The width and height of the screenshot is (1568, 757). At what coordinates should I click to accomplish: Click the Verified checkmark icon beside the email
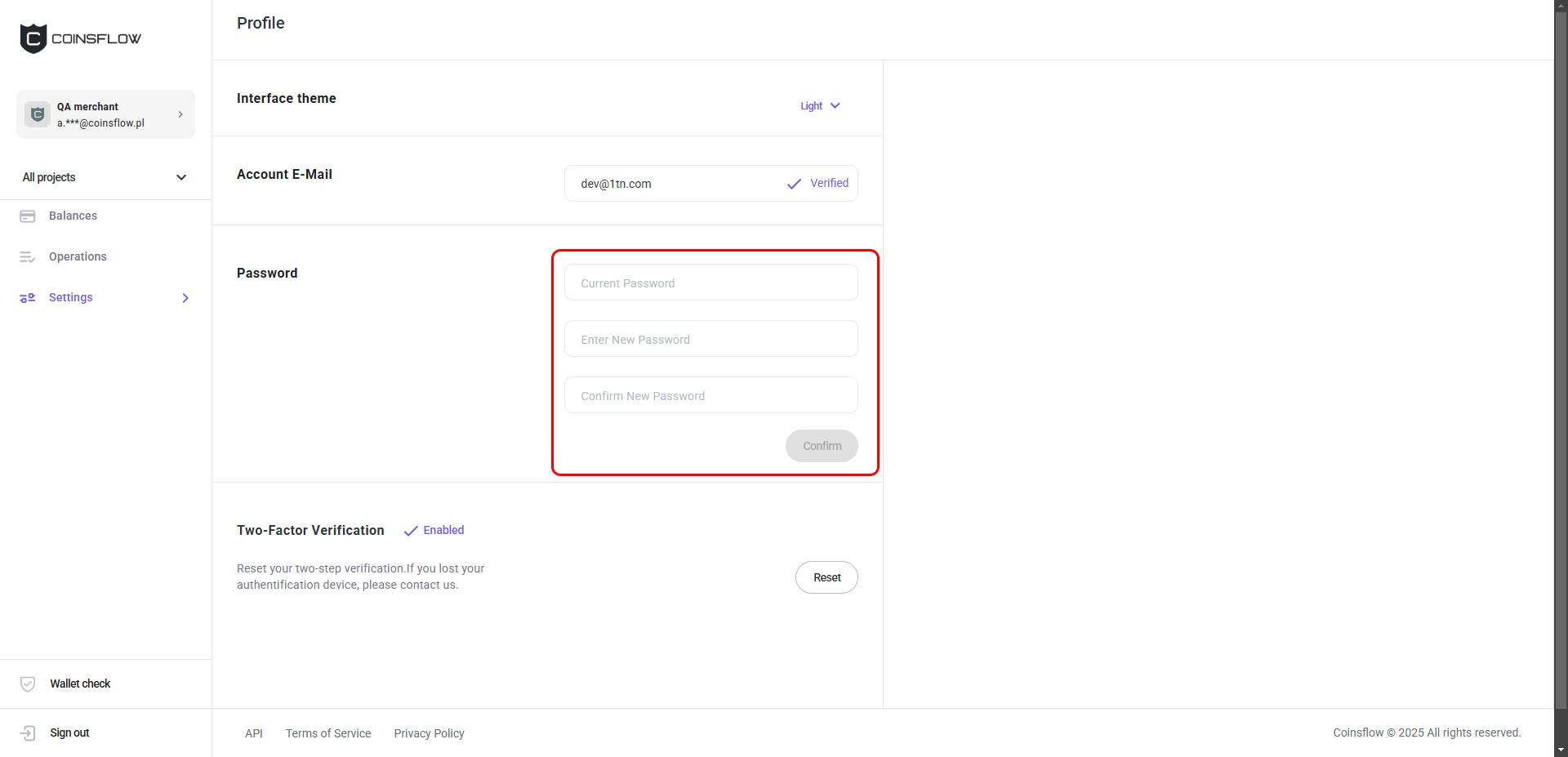tap(793, 184)
